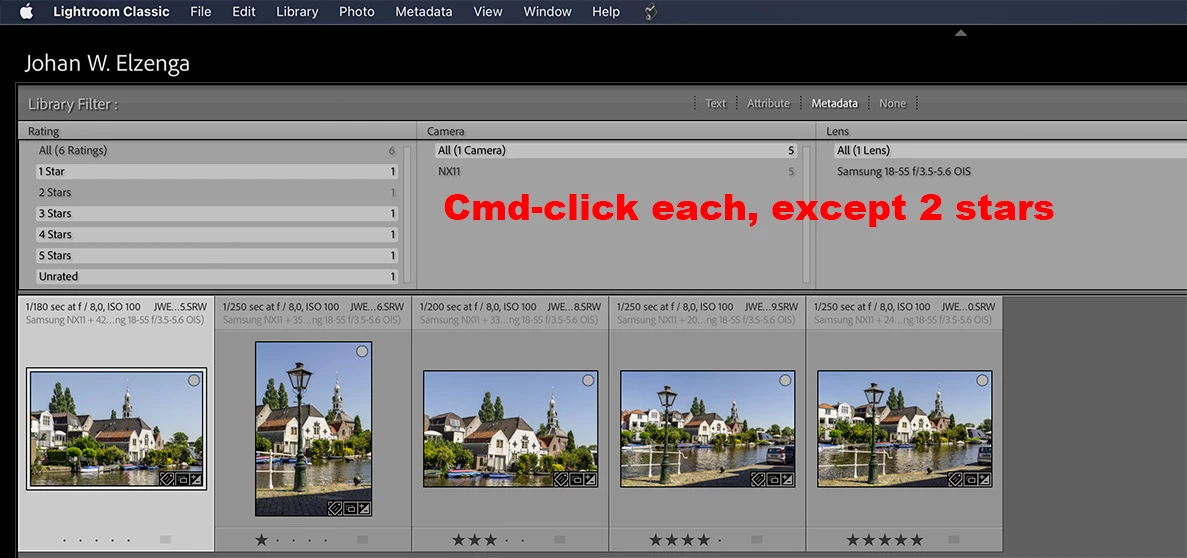This screenshot has width=1187, height=558.
Task: Click the collection badge on JWE...5.SRW thumbnail
Action: [182, 479]
